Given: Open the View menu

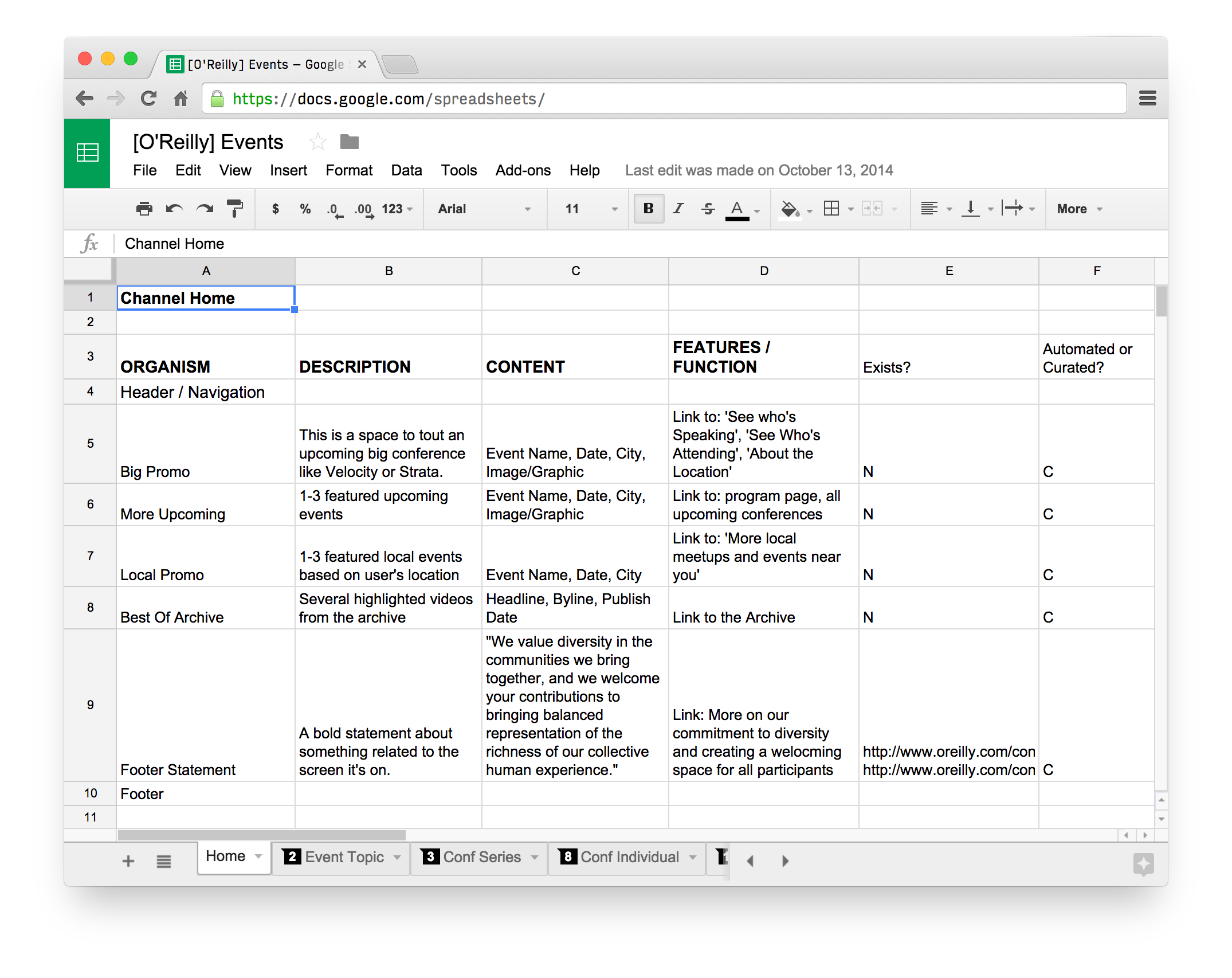Looking at the screenshot, I should click(235, 170).
